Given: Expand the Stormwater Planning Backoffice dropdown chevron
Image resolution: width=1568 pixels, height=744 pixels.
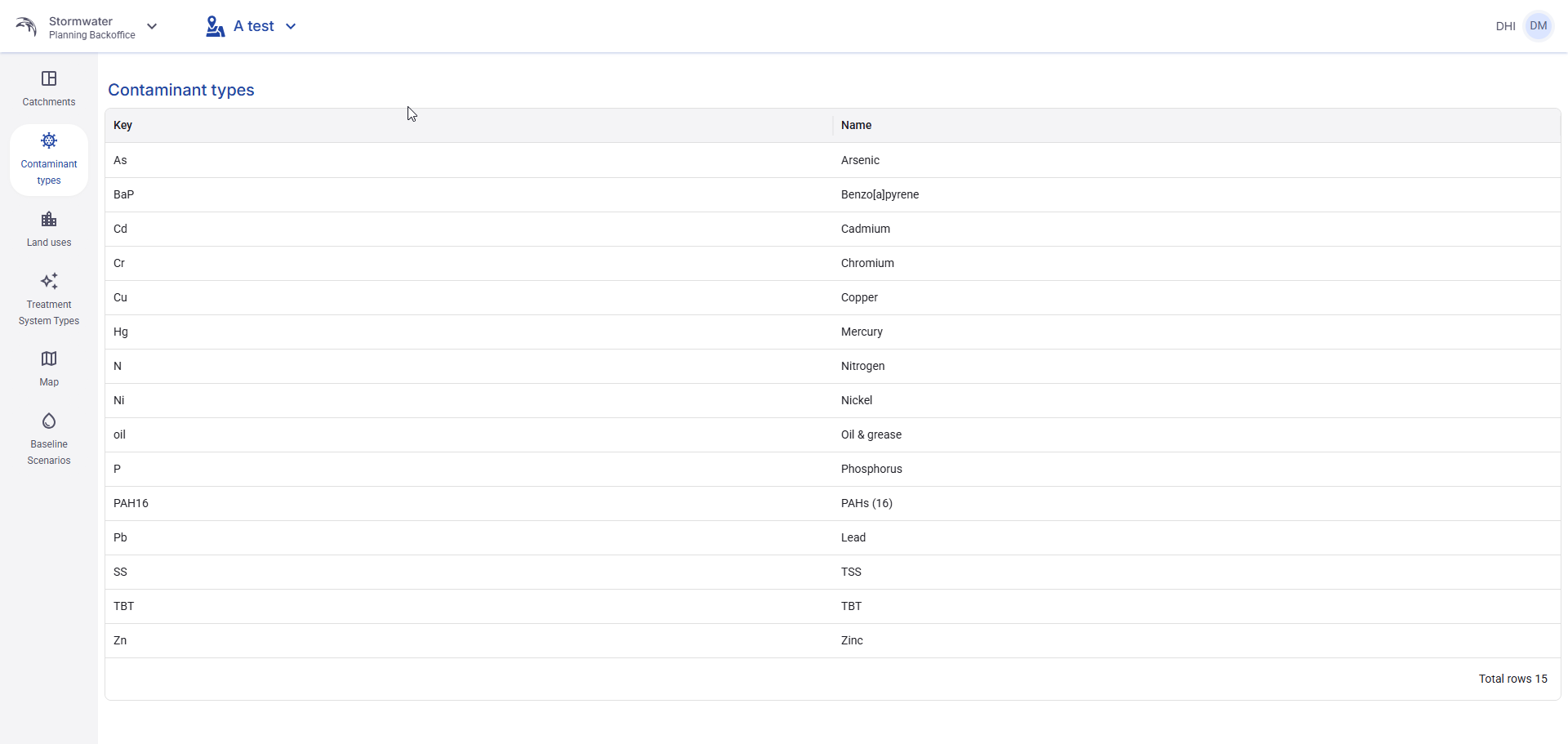Looking at the screenshot, I should [x=152, y=26].
